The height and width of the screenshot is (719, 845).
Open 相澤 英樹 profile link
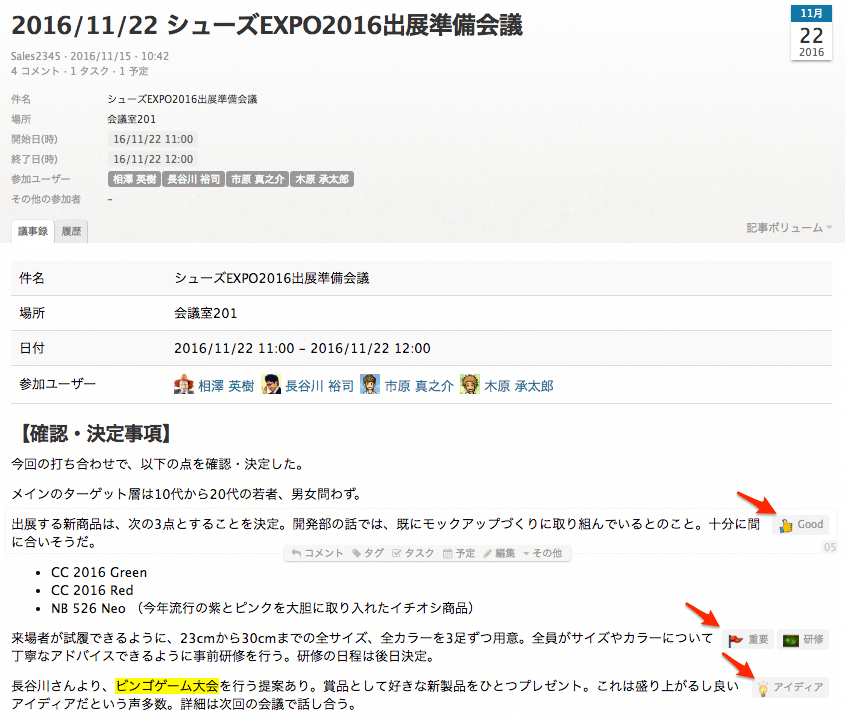226,386
